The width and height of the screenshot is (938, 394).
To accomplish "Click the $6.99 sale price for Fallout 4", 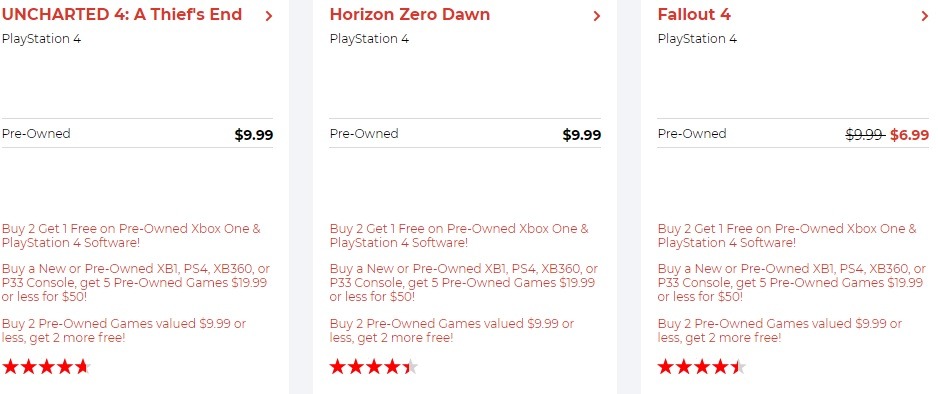I will [909, 135].
